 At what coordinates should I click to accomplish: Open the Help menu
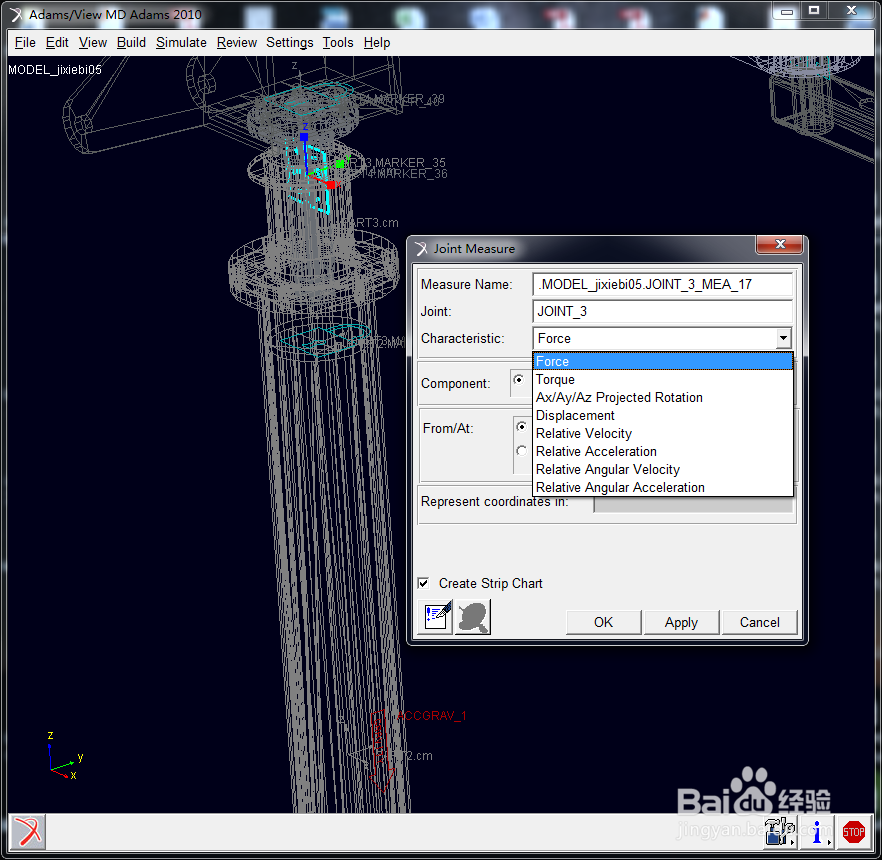(x=377, y=43)
